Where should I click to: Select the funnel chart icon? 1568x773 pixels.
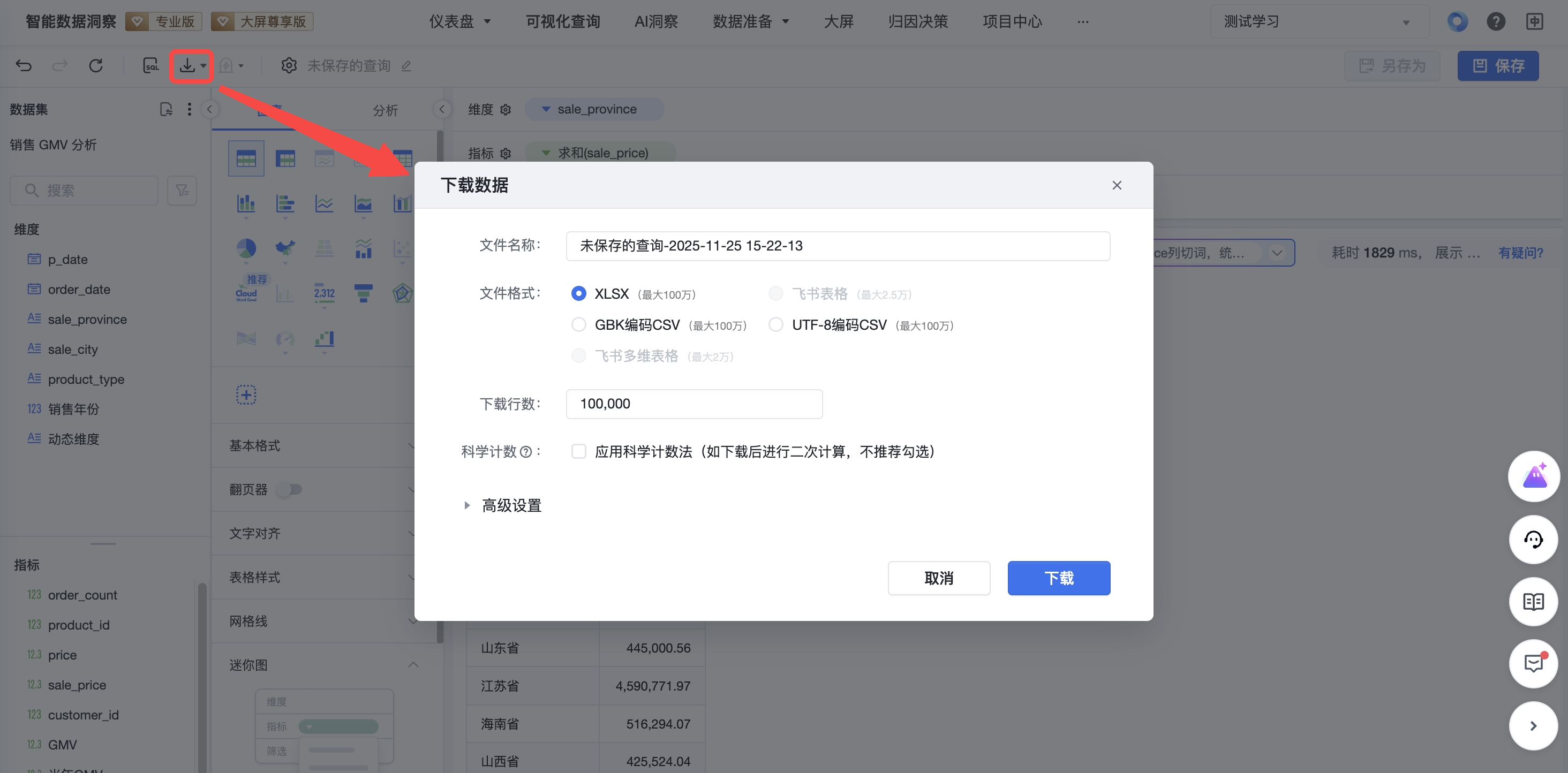click(364, 293)
